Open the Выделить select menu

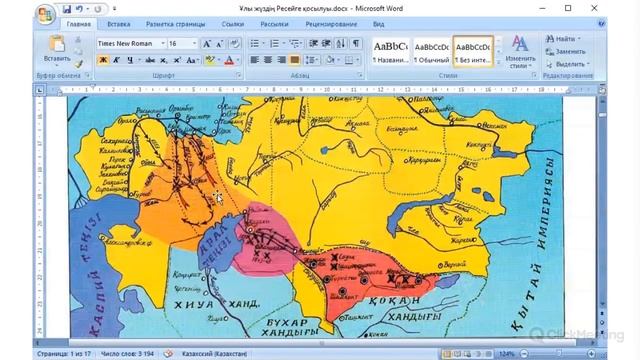pos(568,64)
